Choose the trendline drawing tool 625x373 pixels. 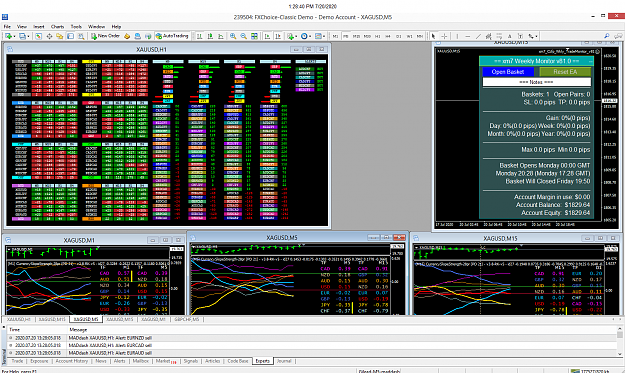(x=478, y=36)
